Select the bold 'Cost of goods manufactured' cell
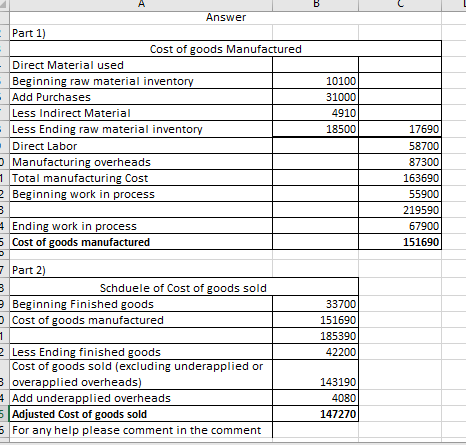The width and height of the screenshot is (466, 445). 141,242
